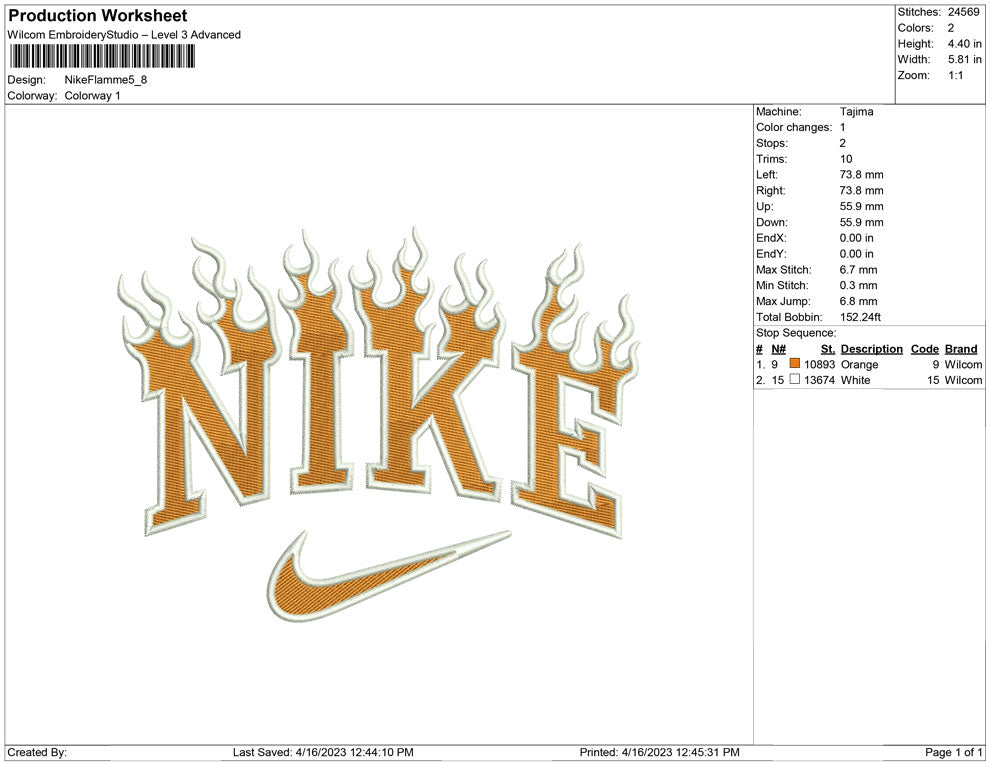
Task: Click the 'White' description in row 2
Action: coord(856,380)
